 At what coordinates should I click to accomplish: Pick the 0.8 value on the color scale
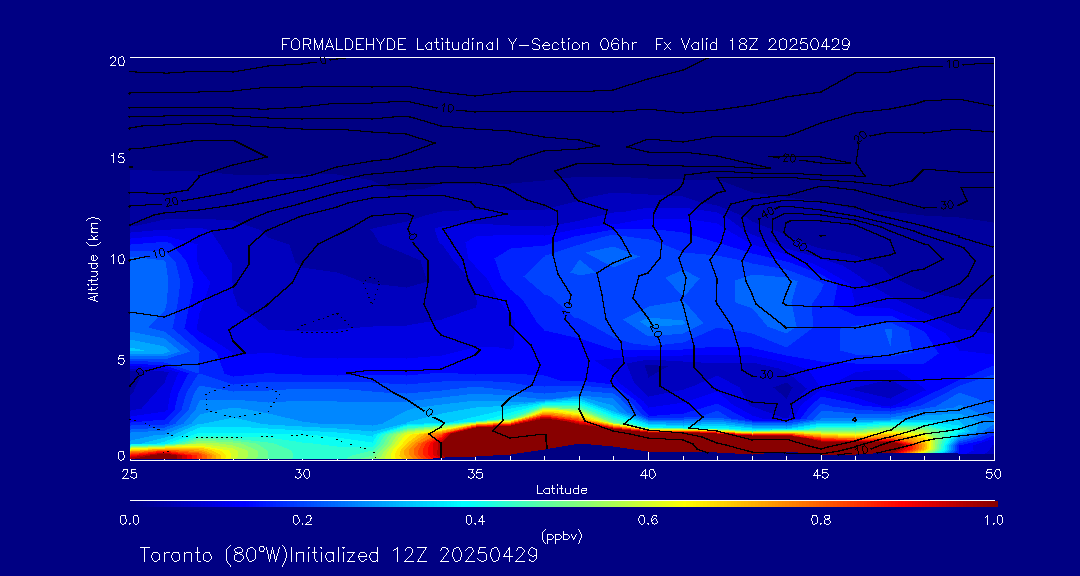tap(821, 520)
